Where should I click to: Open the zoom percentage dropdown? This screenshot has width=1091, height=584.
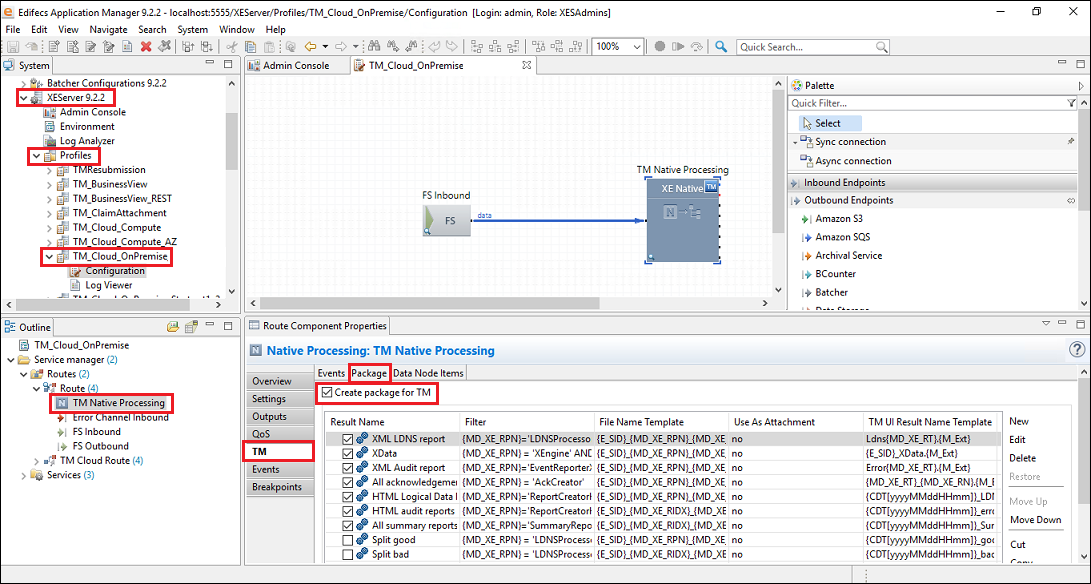pos(637,47)
